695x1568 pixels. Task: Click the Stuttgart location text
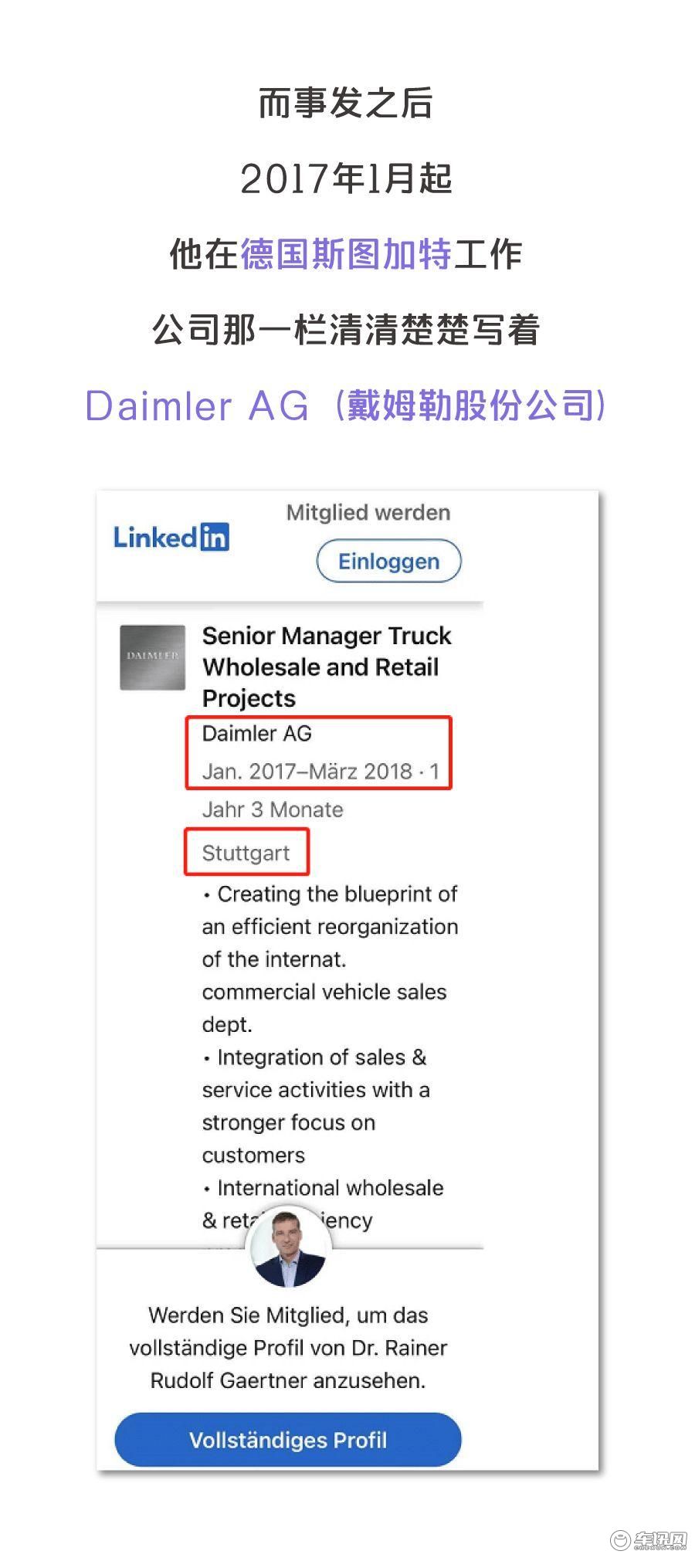246,853
